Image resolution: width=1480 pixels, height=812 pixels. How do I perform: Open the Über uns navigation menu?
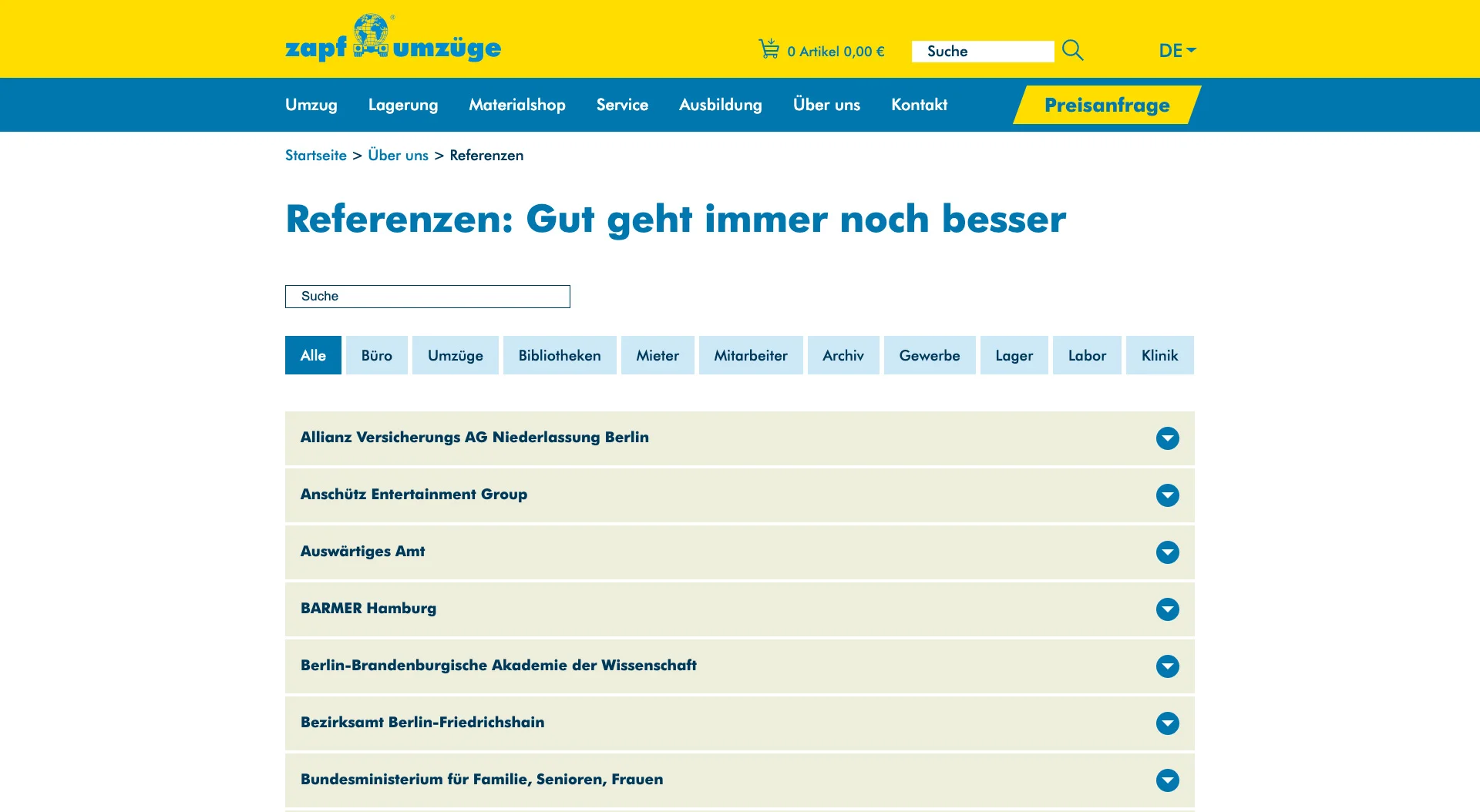826,105
